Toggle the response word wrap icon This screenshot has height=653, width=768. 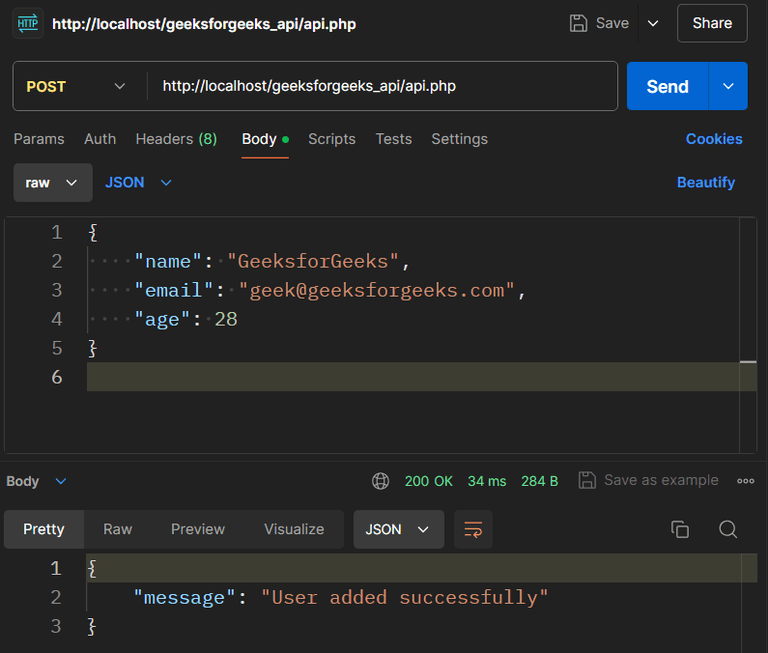pyautogui.click(x=473, y=530)
